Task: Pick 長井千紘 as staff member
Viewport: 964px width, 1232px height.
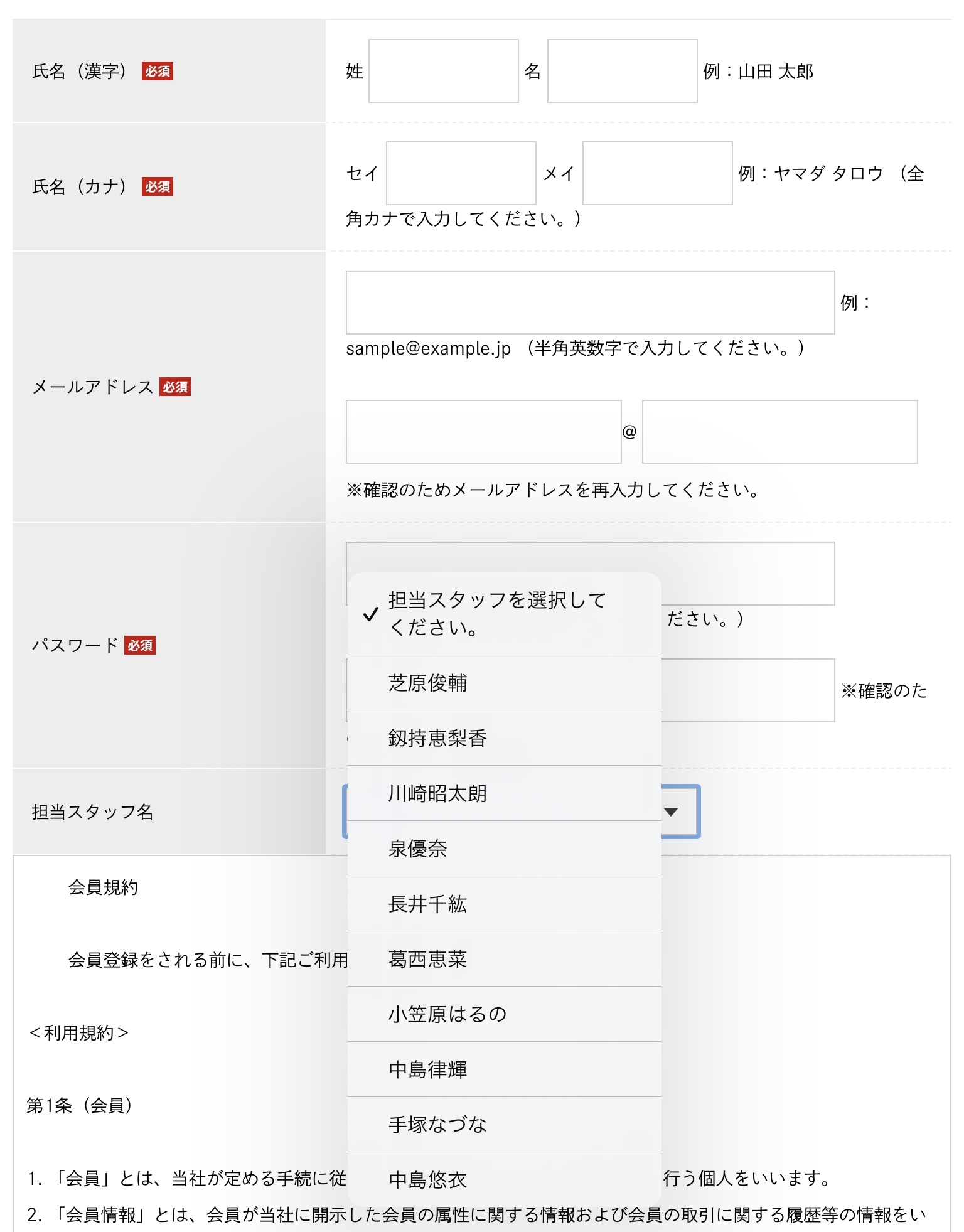Action: click(x=505, y=904)
